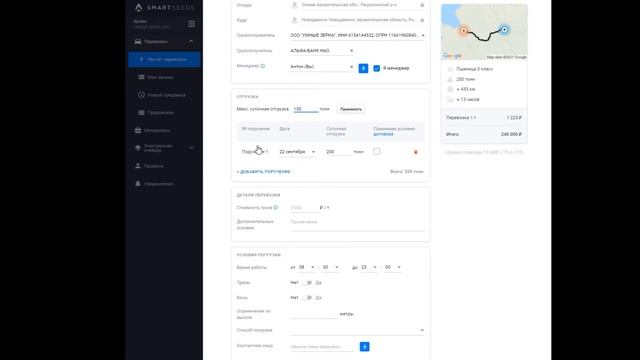Click the Куда address field
Viewport: 640px width, 360px height.
tap(358, 20)
